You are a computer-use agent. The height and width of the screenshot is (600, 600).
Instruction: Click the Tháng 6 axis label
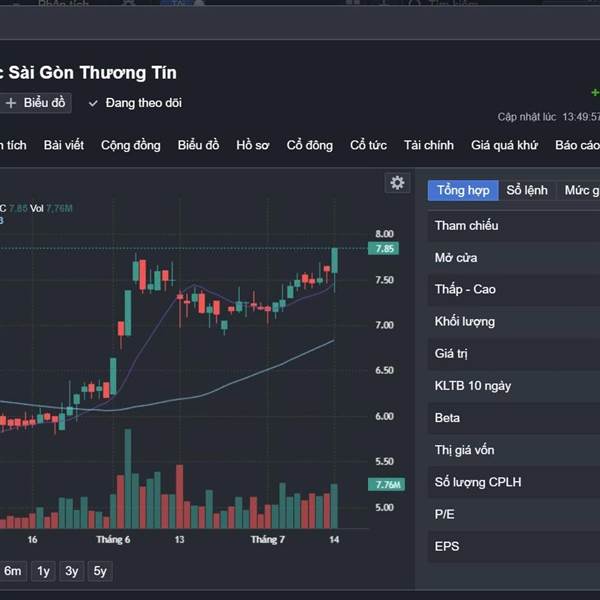[x=113, y=540]
